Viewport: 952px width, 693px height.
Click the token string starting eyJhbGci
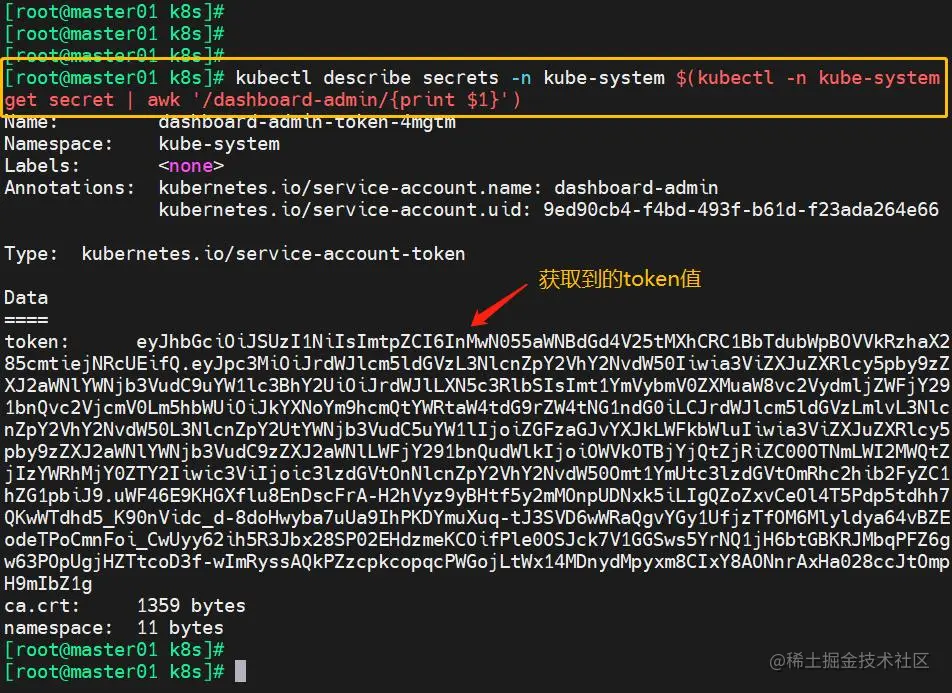[543, 342]
